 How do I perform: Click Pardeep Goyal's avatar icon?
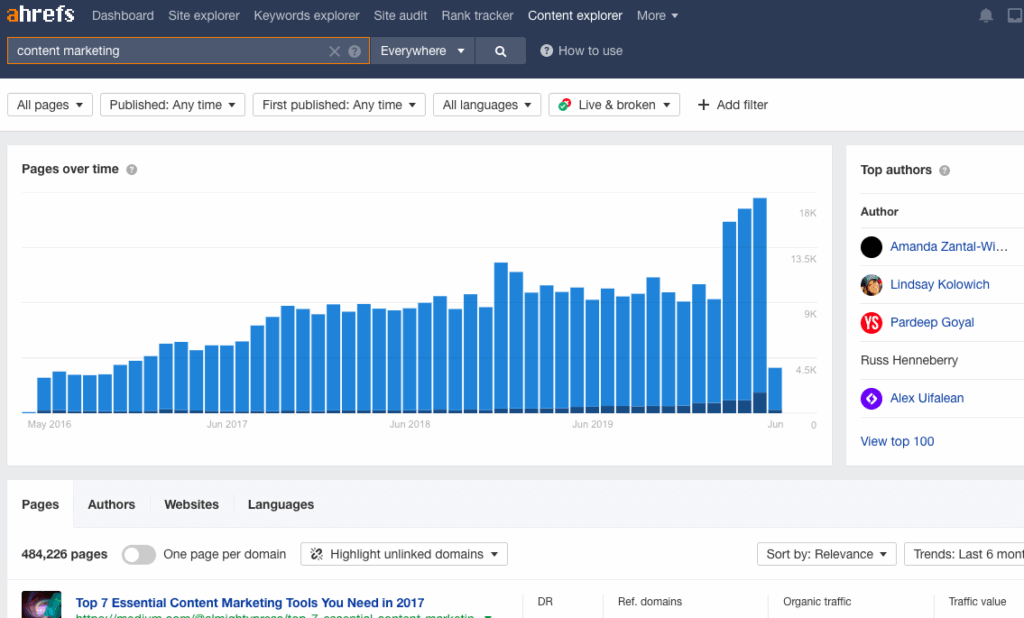pyautogui.click(x=871, y=323)
